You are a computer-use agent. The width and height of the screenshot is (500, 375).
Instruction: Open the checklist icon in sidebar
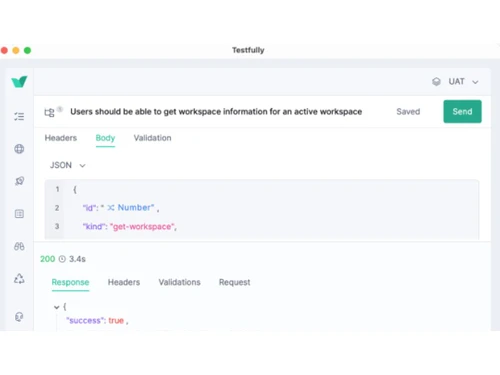[x=19, y=116]
